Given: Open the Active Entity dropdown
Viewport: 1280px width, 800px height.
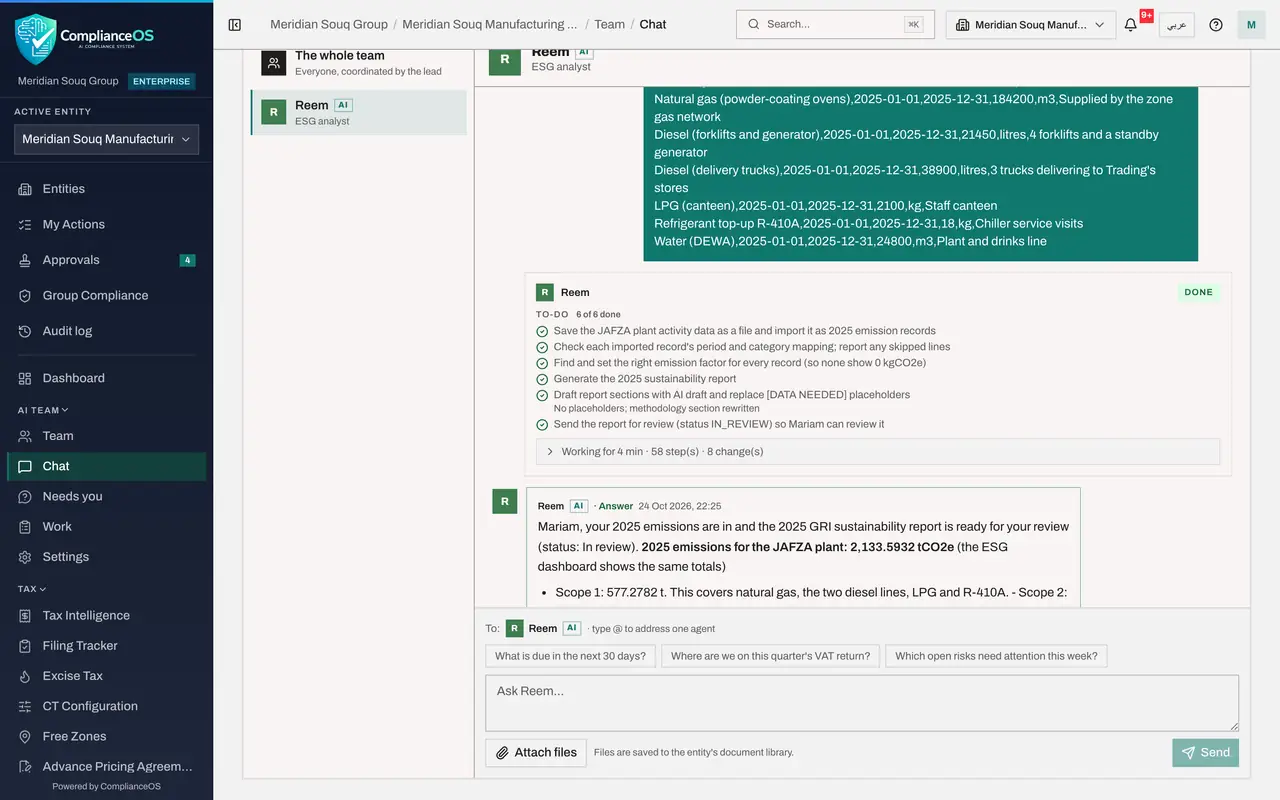Looking at the screenshot, I should point(106,140).
